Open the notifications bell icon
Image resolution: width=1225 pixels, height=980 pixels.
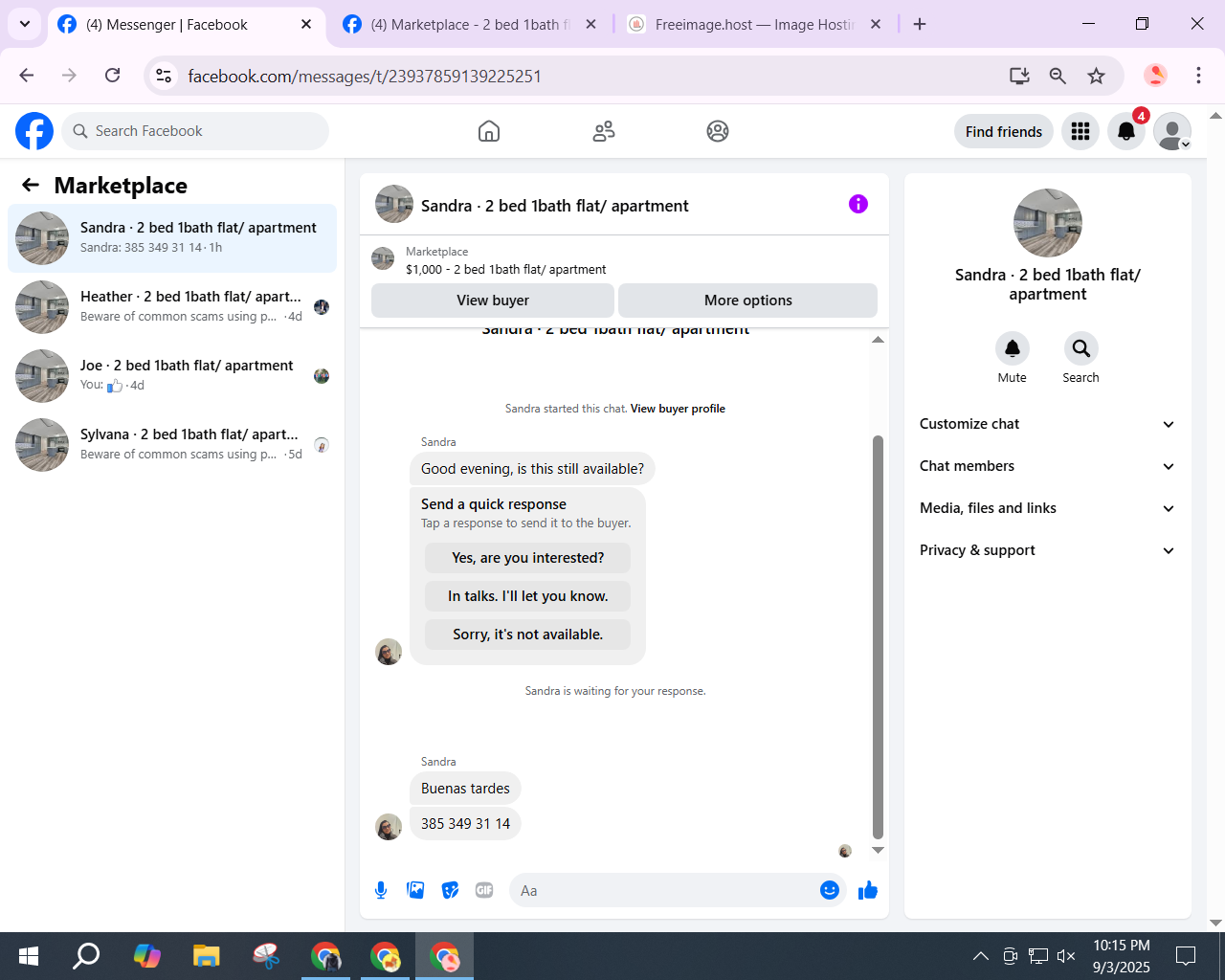pyautogui.click(x=1126, y=131)
